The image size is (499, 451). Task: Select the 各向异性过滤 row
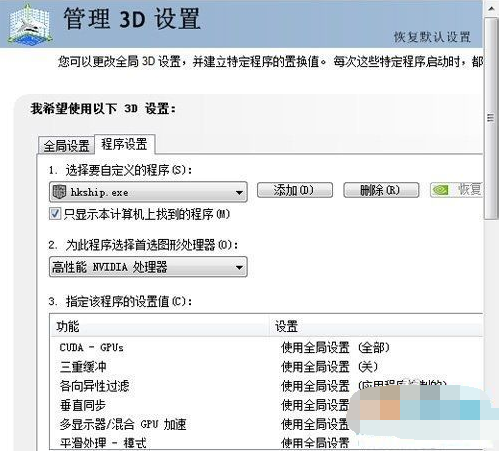(266, 386)
